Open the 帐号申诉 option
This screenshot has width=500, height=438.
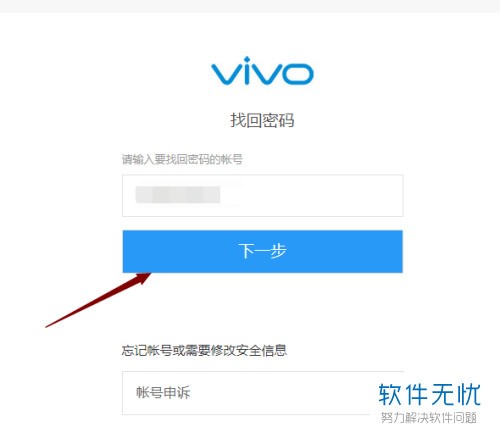(263, 393)
